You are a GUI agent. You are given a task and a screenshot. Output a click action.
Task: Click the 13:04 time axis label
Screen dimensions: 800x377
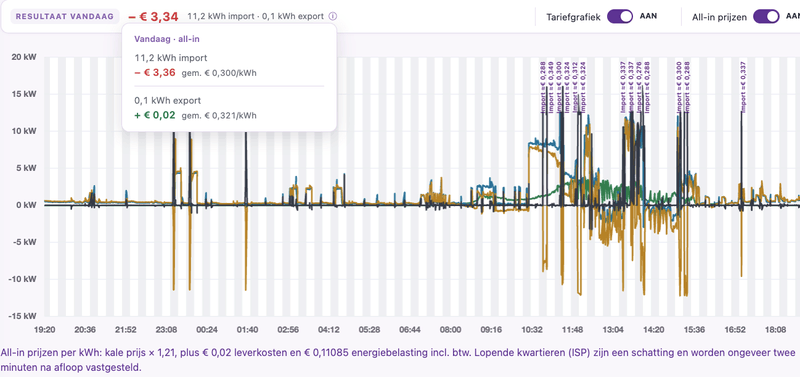click(613, 330)
